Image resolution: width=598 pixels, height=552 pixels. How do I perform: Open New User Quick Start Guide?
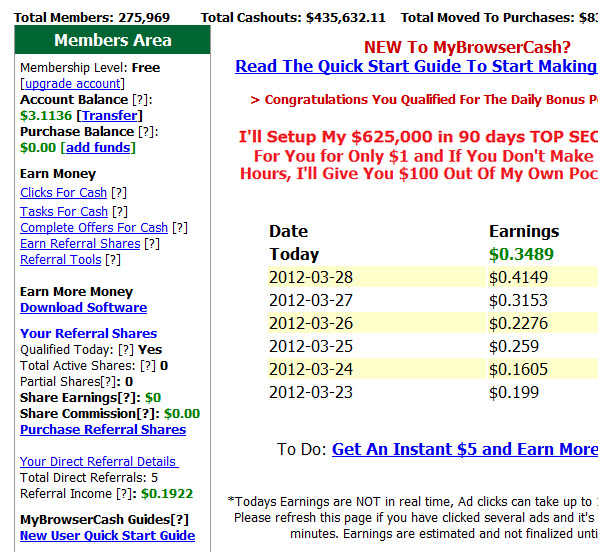point(108,536)
